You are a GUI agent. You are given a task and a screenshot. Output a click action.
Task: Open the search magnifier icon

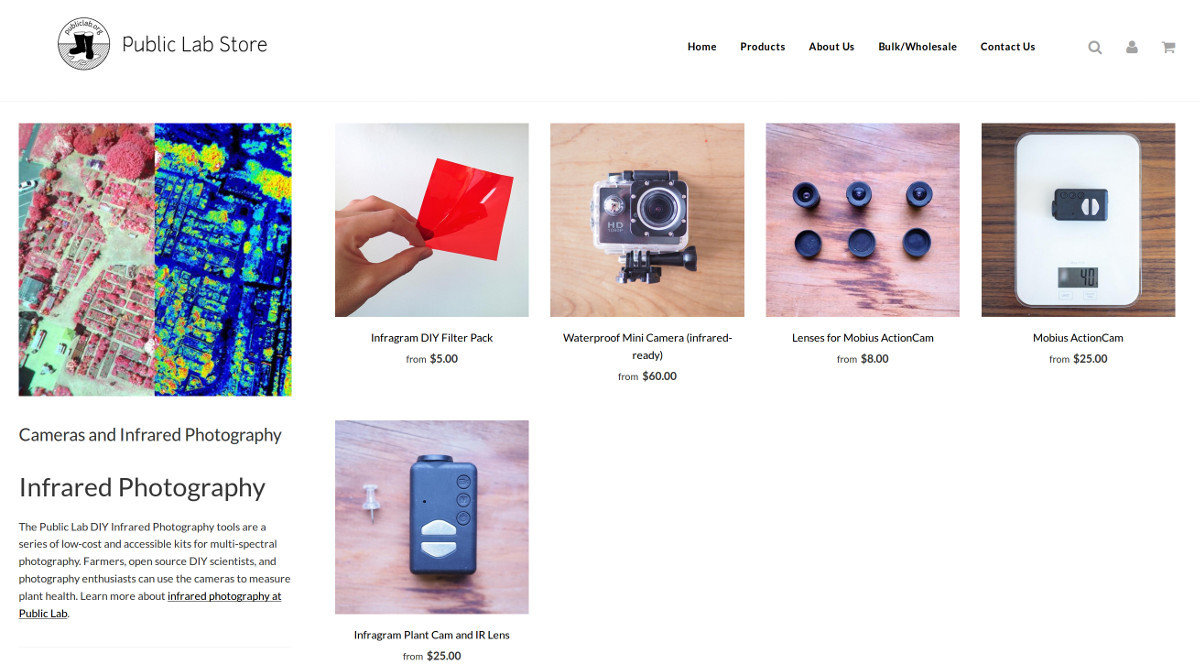pos(1095,47)
